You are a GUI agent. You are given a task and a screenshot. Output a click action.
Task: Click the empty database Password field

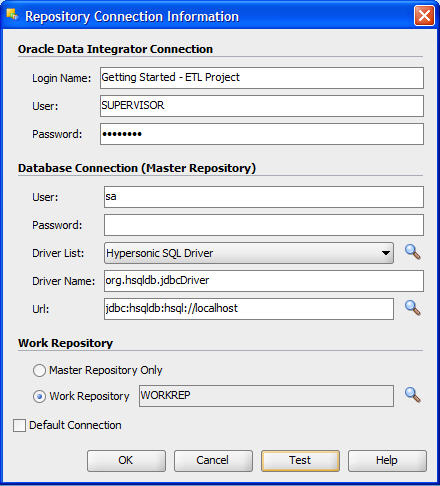[264, 225]
